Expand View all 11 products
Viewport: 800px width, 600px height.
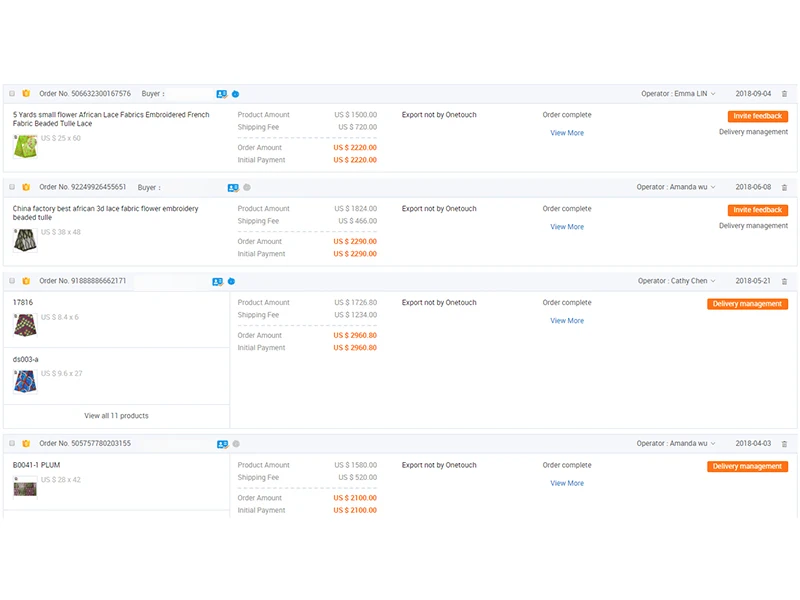click(x=116, y=416)
